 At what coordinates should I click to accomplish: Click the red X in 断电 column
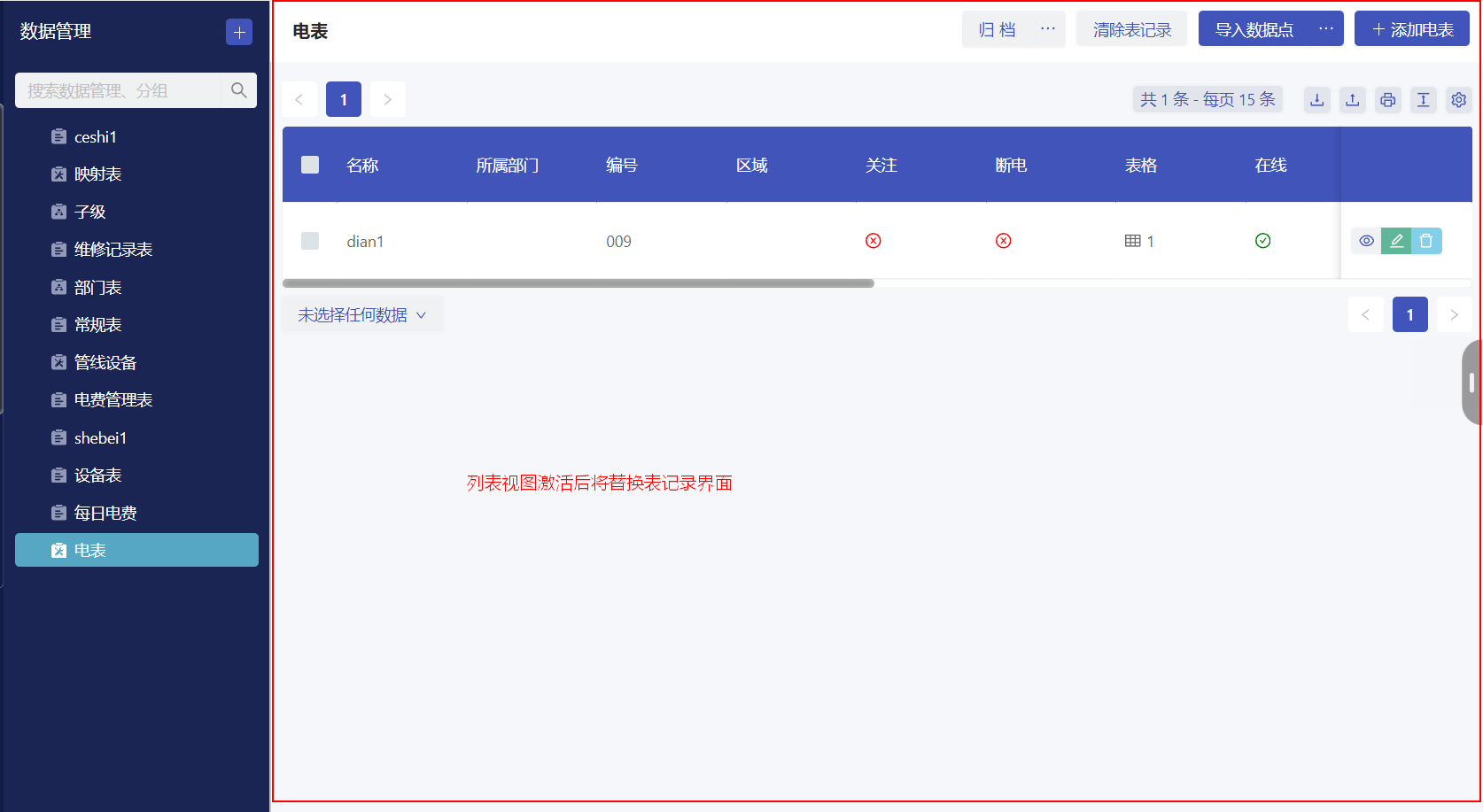click(1004, 241)
